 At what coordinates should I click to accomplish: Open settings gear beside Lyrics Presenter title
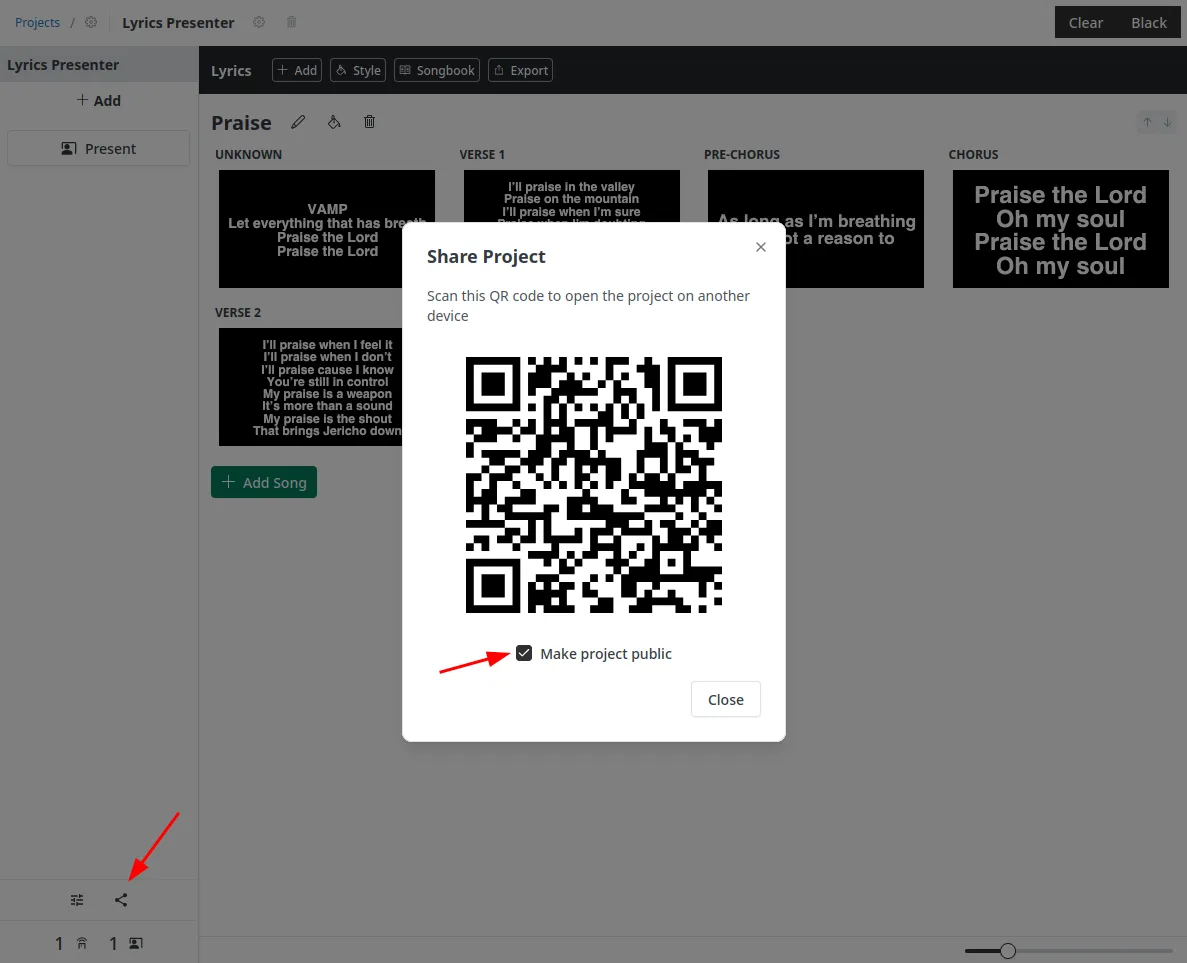pyautogui.click(x=259, y=22)
